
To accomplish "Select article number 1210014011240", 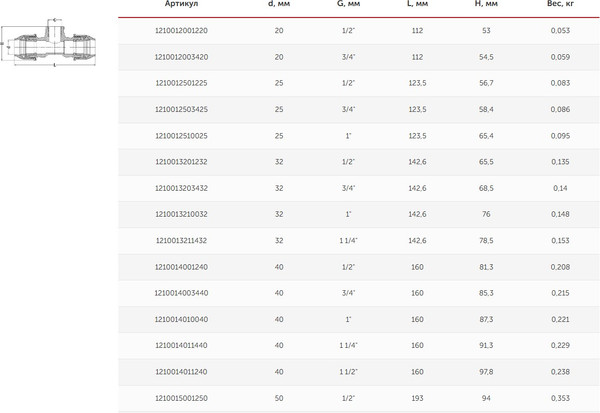I will click(x=181, y=371).
